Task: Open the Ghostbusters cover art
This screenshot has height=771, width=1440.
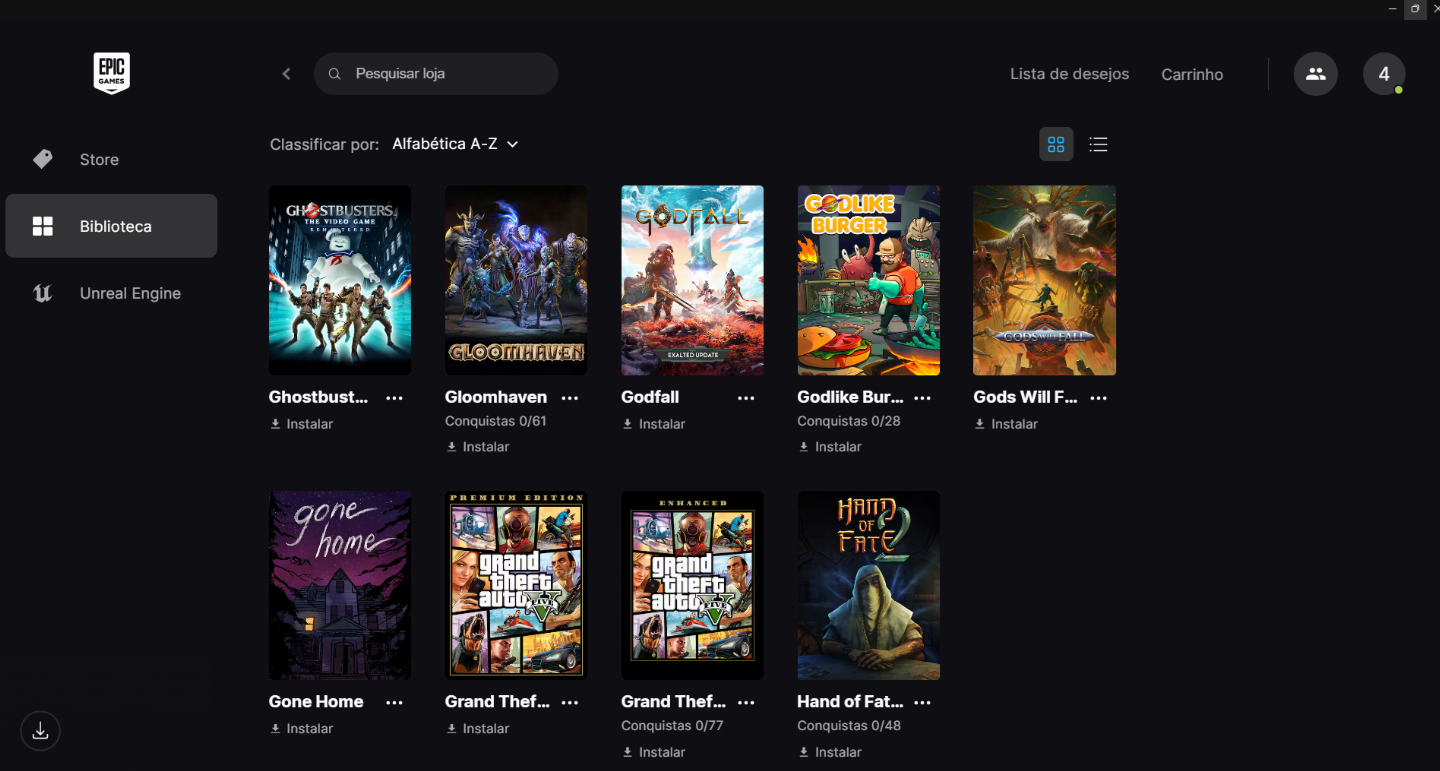Action: [x=340, y=280]
